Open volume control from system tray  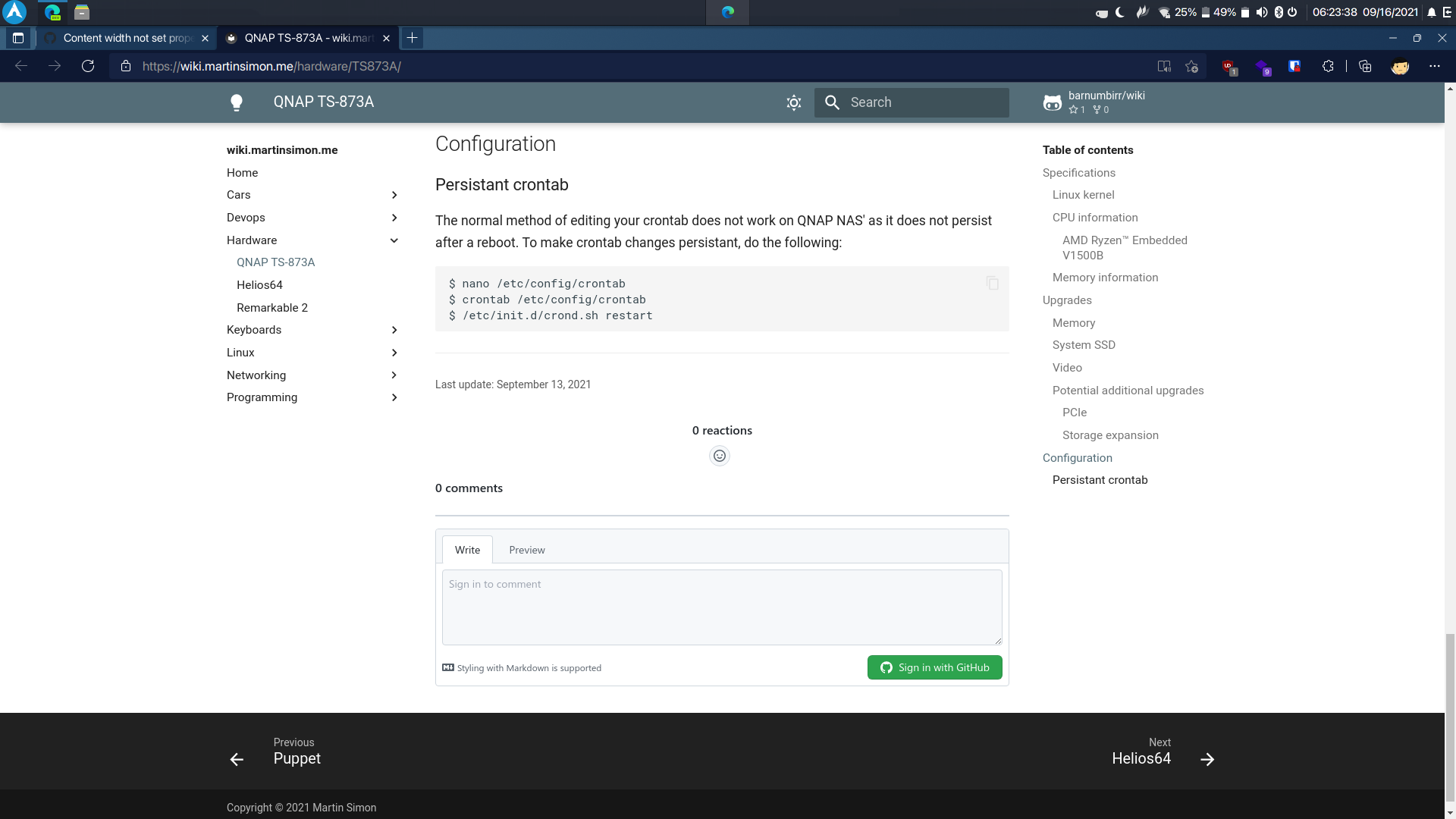1261,12
